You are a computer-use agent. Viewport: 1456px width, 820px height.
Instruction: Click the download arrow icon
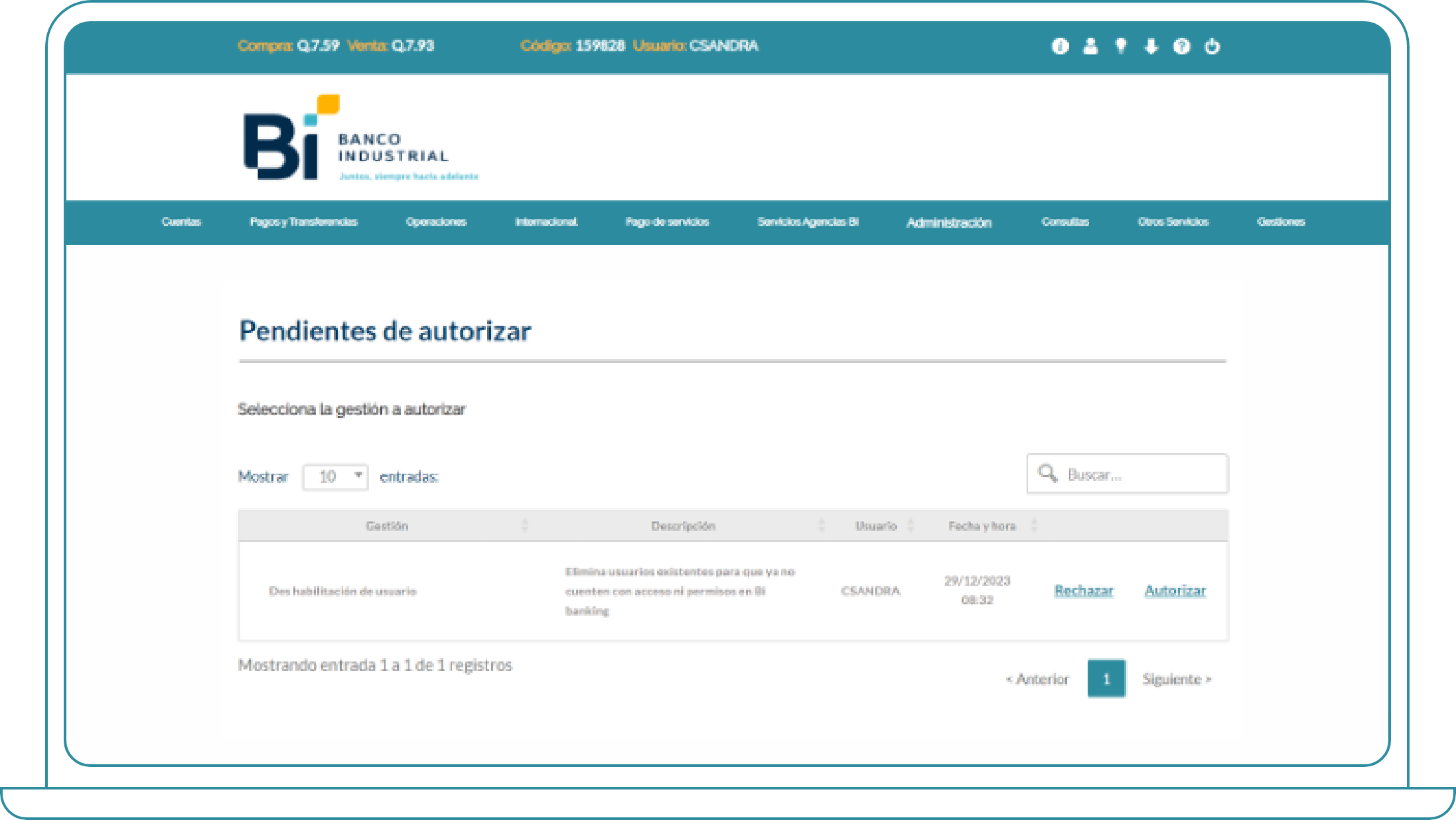(x=1151, y=46)
